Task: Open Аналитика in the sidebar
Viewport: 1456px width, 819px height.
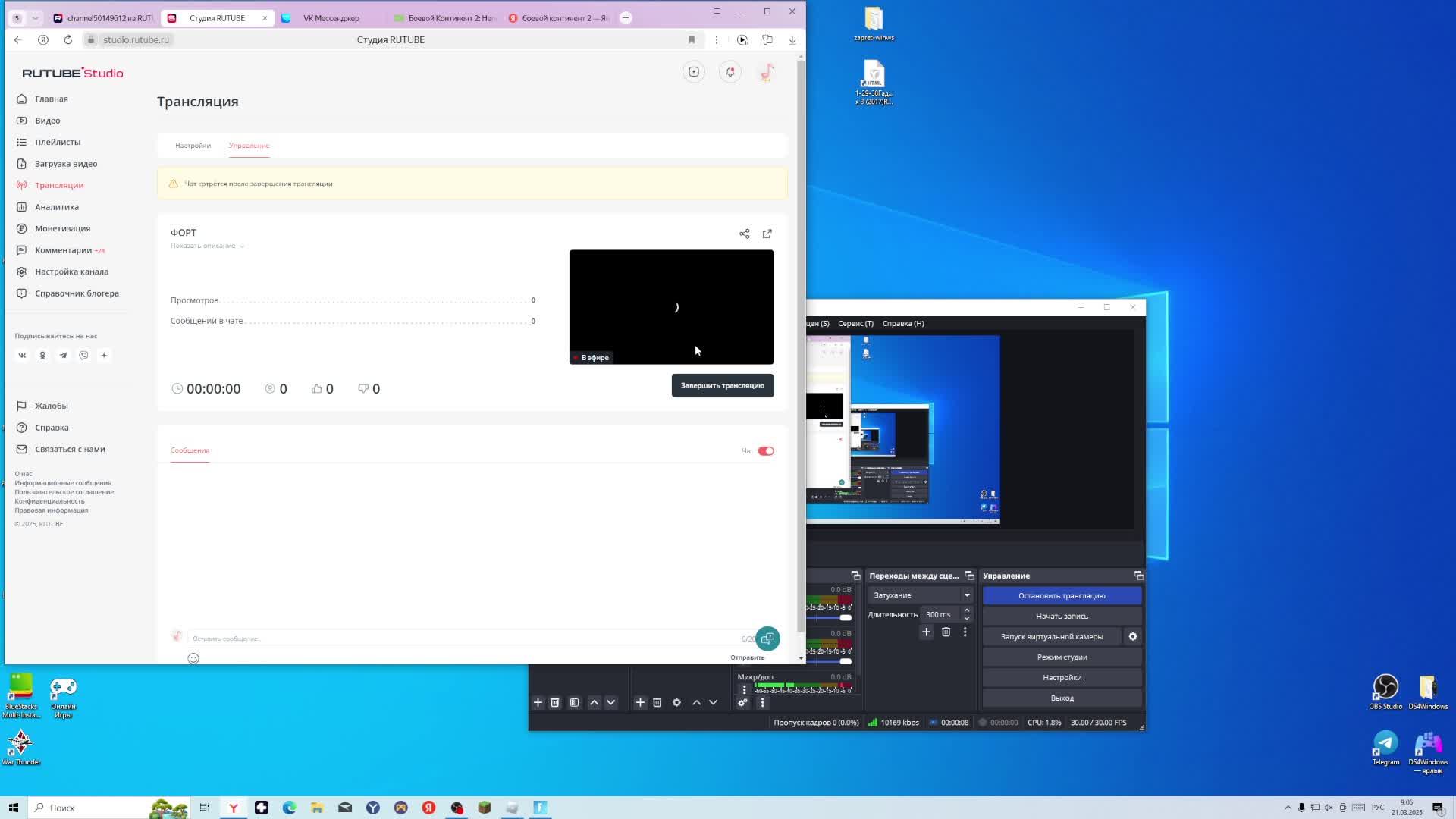Action: pos(56,207)
